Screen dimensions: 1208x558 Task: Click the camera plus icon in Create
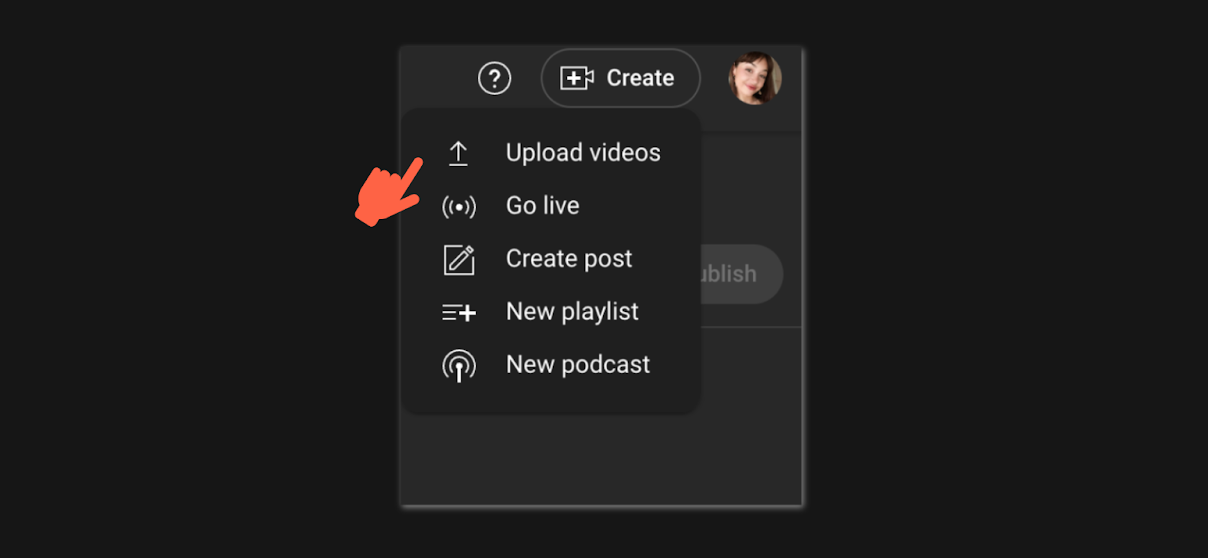tap(577, 78)
